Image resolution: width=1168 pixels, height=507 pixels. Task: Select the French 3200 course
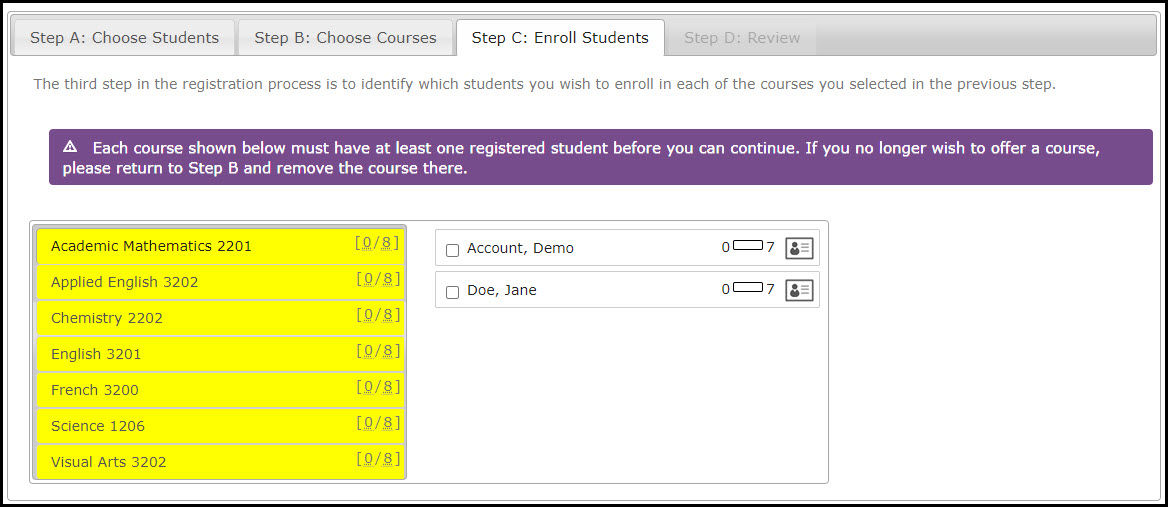click(220, 390)
